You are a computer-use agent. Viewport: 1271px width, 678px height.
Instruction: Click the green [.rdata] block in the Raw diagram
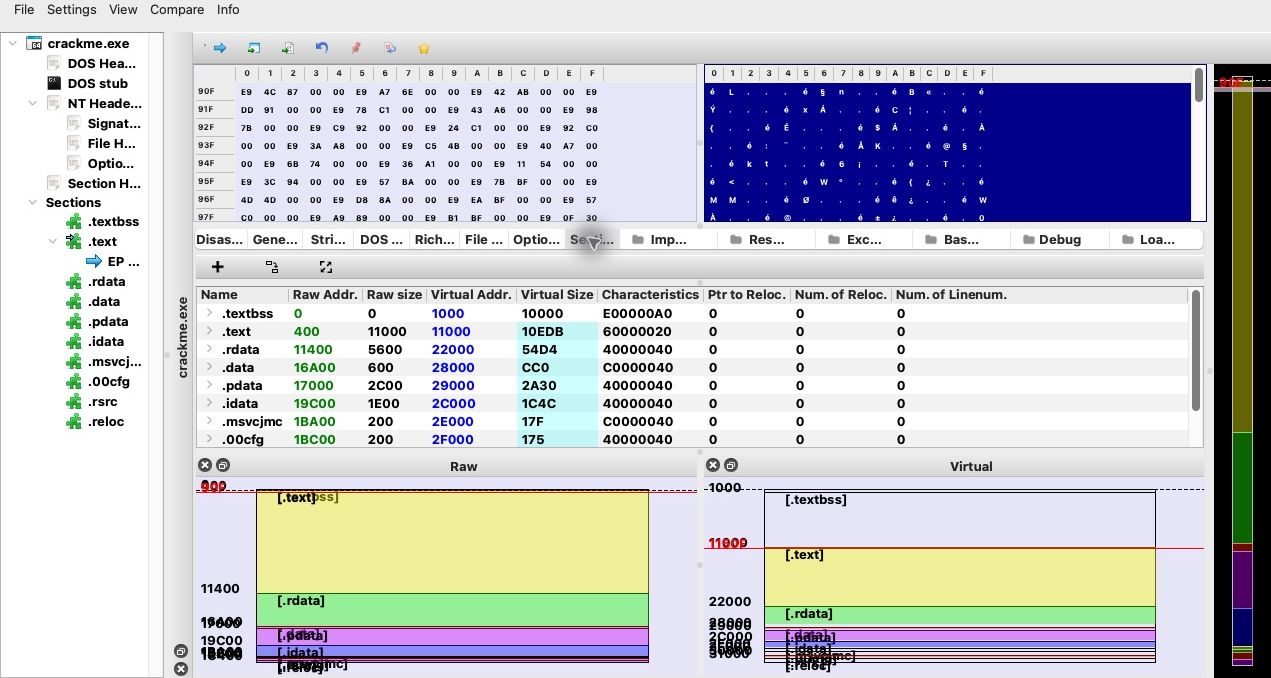[x=452, y=609]
